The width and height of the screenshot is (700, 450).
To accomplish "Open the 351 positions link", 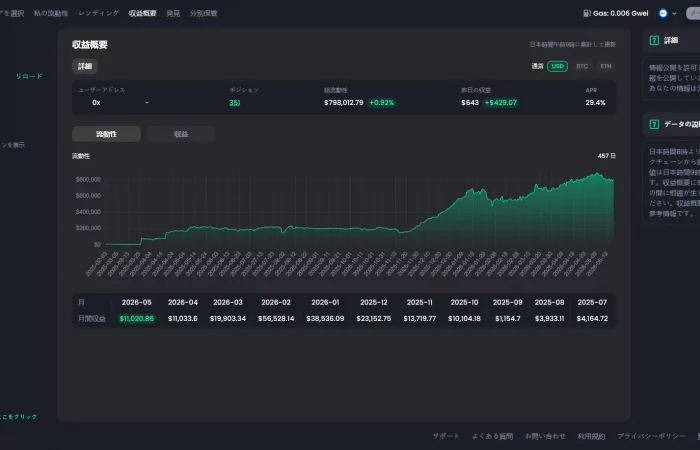I will pyautogui.click(x=234, y=103).
